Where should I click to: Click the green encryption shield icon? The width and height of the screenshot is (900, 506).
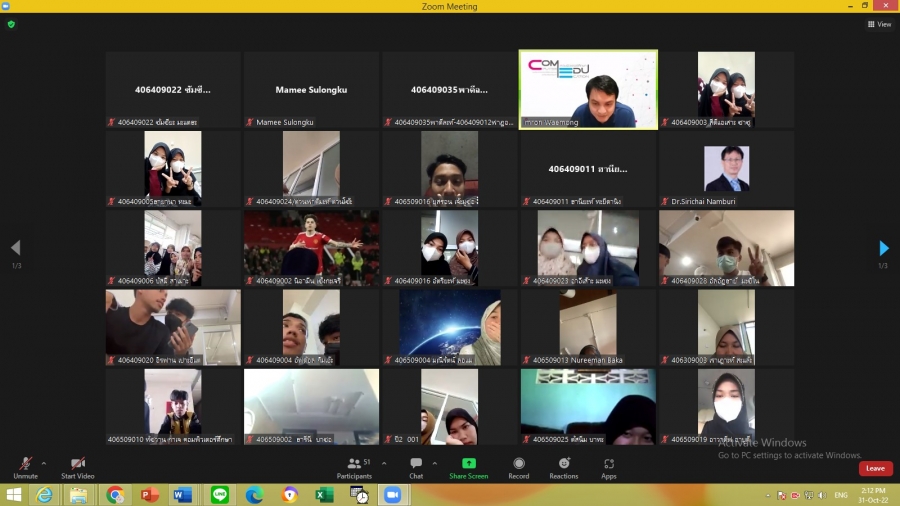tap(11, 24)
